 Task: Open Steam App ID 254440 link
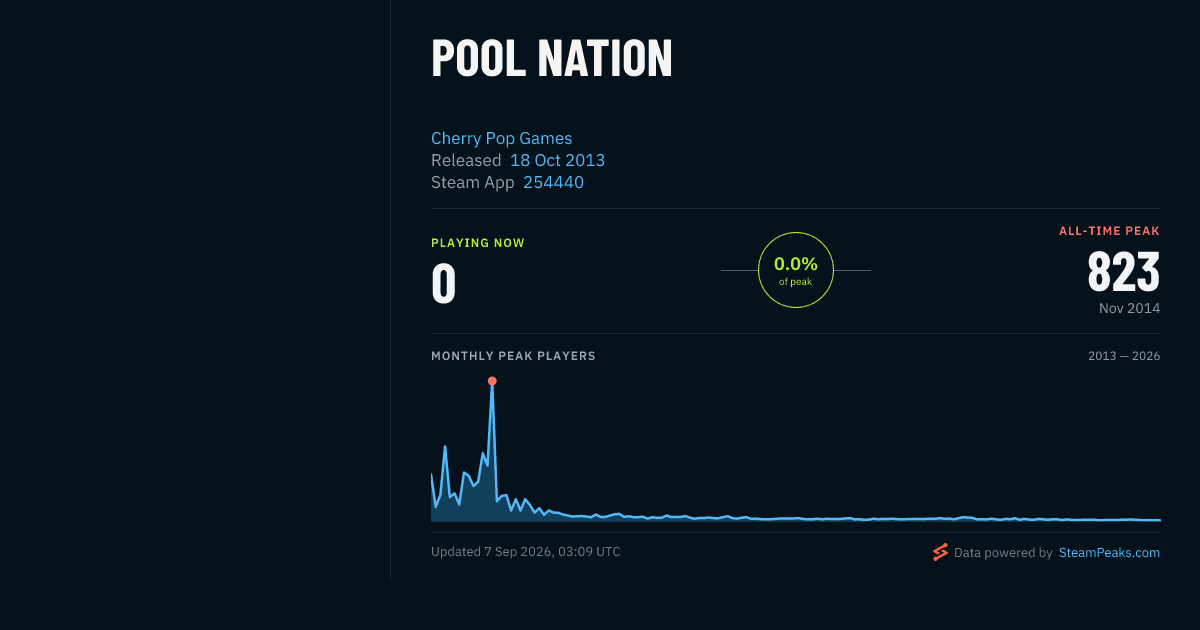[x=553, y=182]
